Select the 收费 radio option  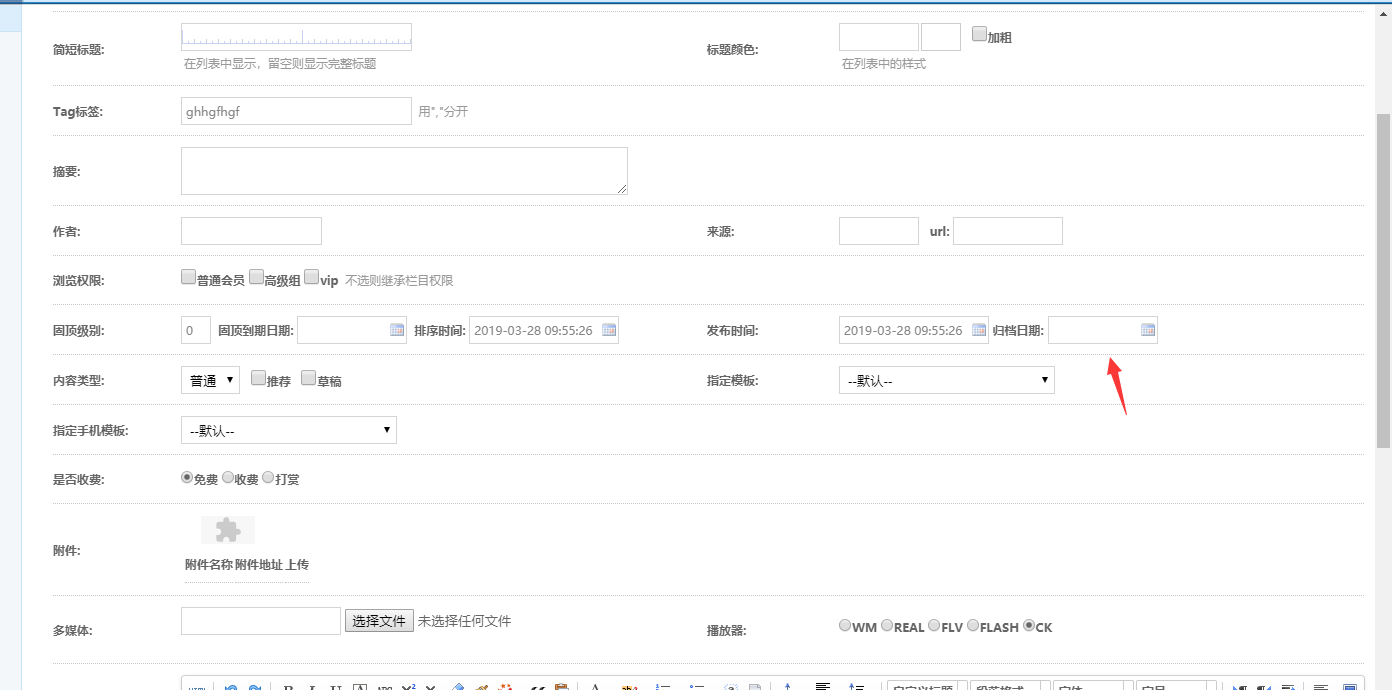tap(228, 478)
